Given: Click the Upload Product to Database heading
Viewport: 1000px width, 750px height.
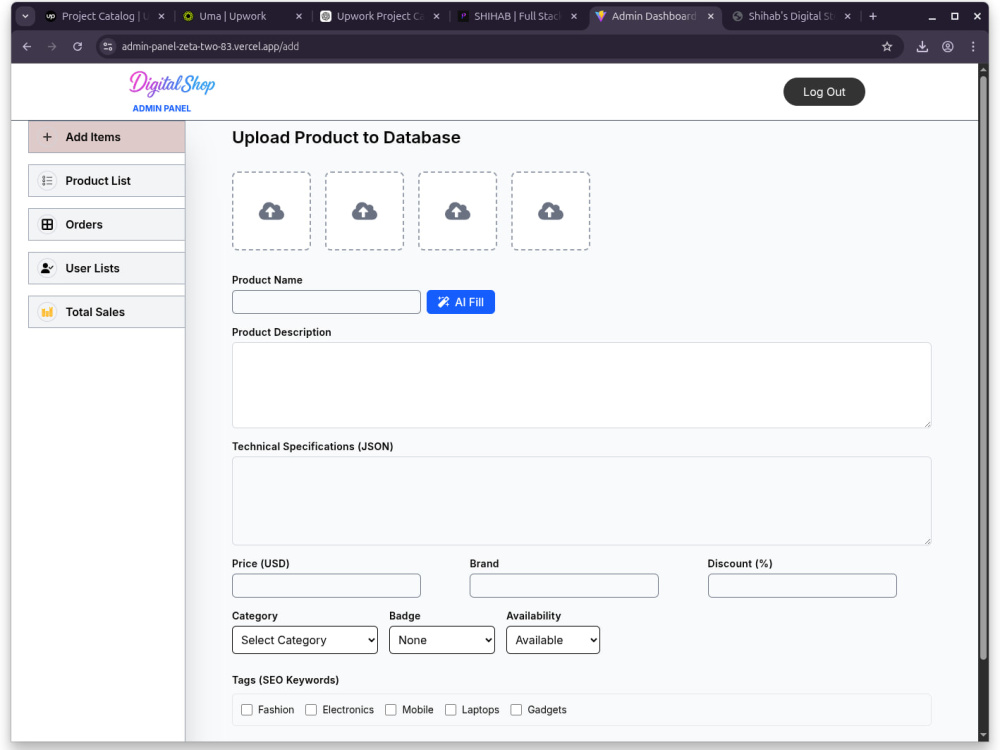Looking at the screenshot, I should pos(346,137).
